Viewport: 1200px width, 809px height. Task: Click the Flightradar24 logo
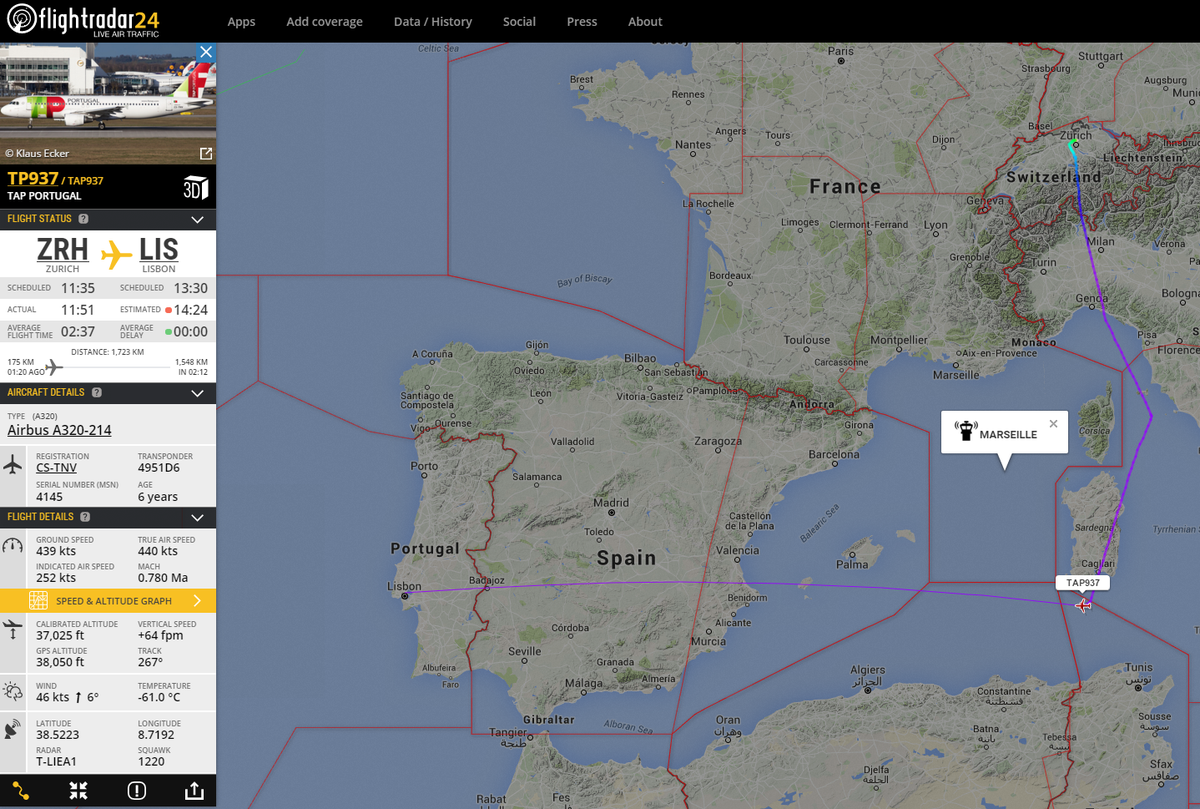pyautogui.click(x=82, y=21)
